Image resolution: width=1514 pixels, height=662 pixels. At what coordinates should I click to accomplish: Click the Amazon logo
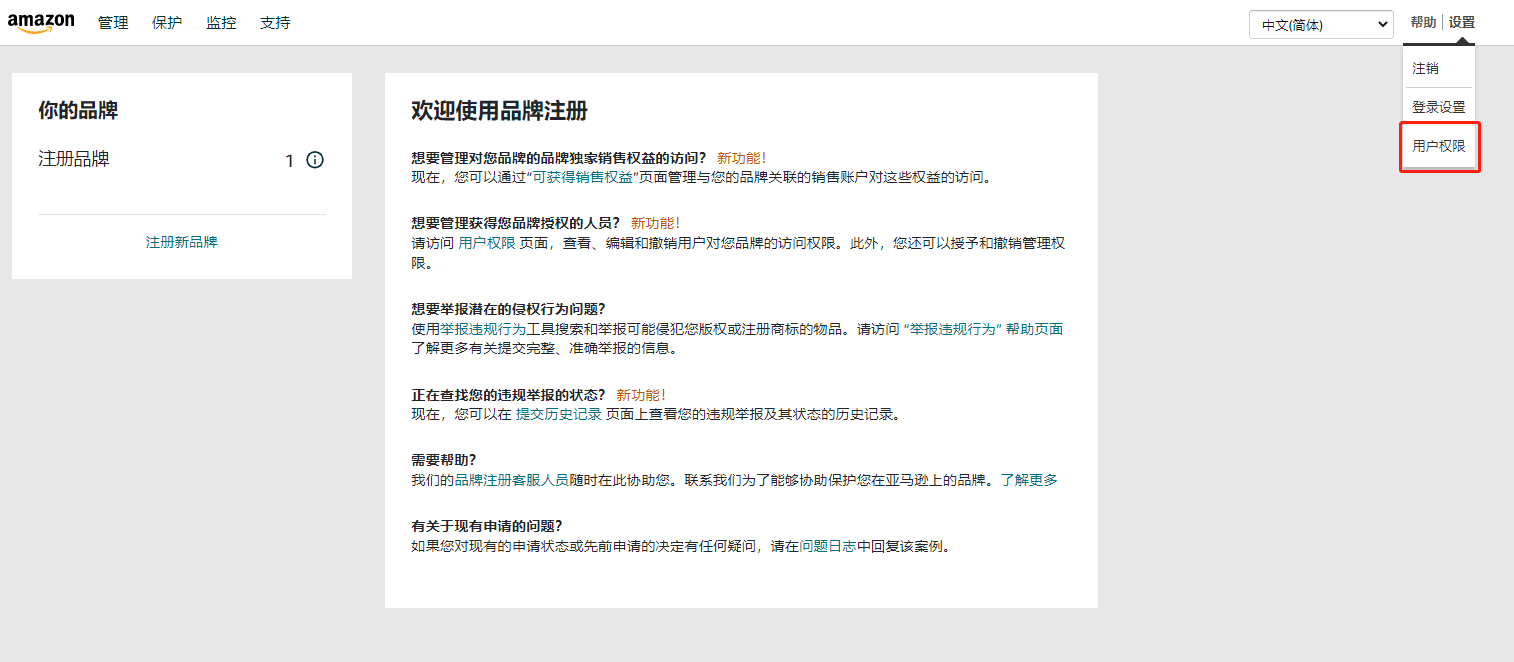41,22
